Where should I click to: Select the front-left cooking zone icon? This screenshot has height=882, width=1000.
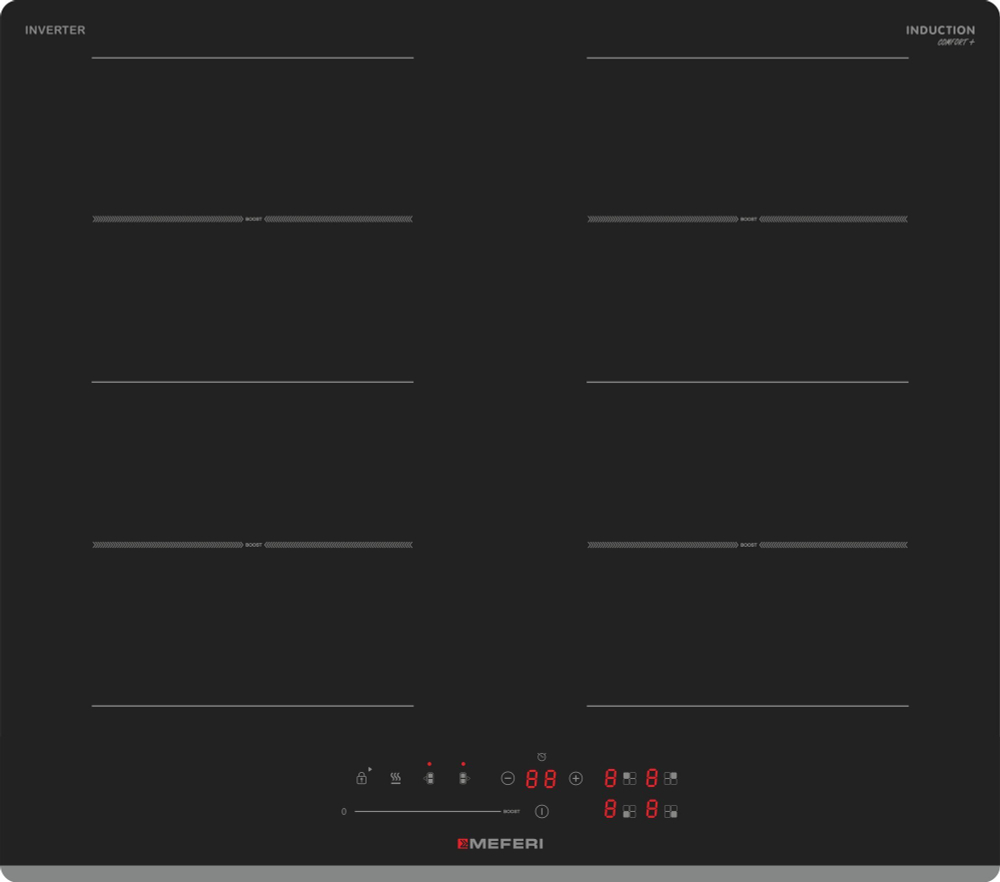point(629,811)
